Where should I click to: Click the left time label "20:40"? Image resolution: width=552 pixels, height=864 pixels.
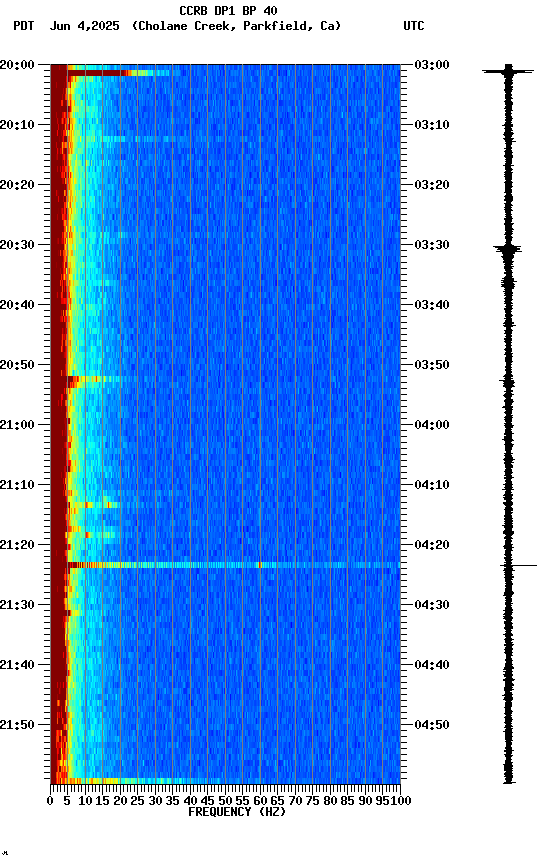point(17,305)
